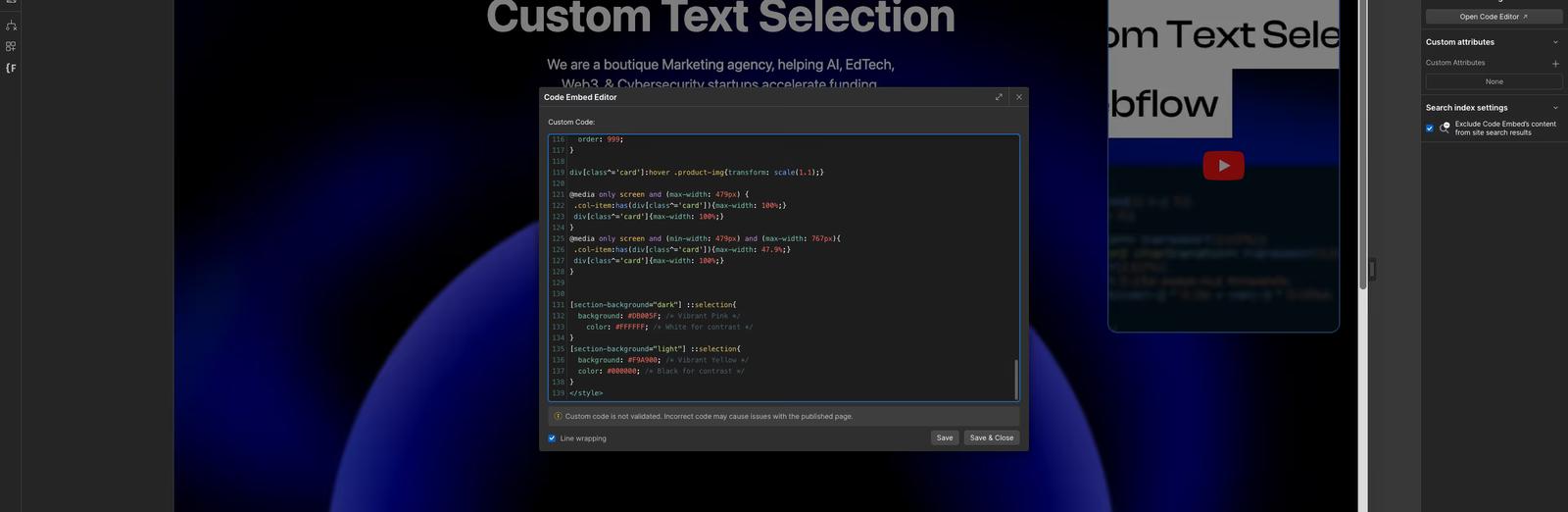
Task: Click the closing </style> tag line
Action: coord(586,393)
